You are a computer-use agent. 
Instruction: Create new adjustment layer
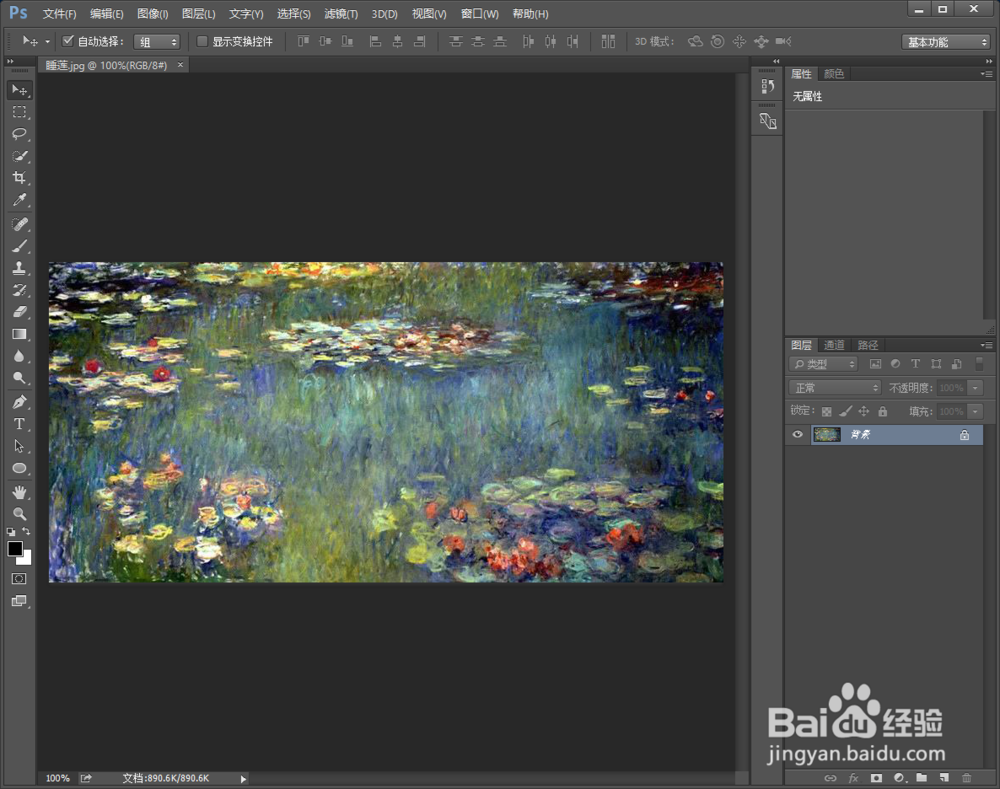[x=899, y=778]
